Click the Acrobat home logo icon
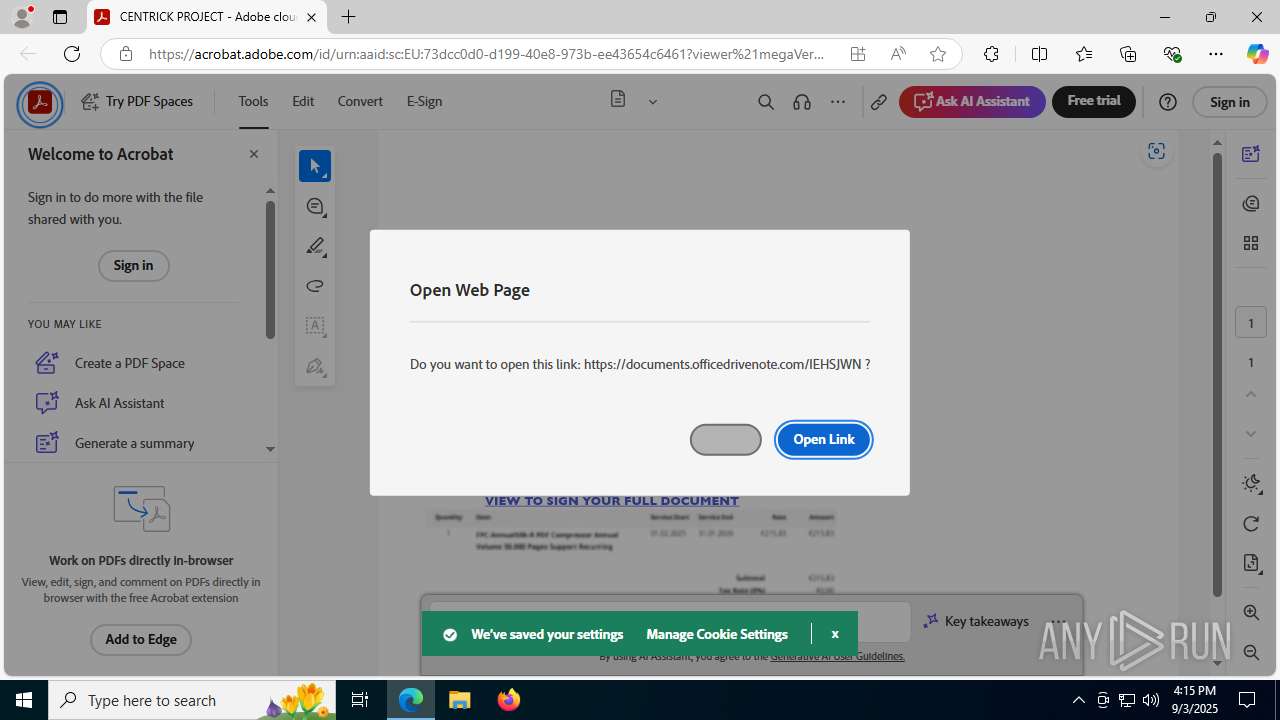Viewport: 1280px width, 720px height. [x=40, y=102]
